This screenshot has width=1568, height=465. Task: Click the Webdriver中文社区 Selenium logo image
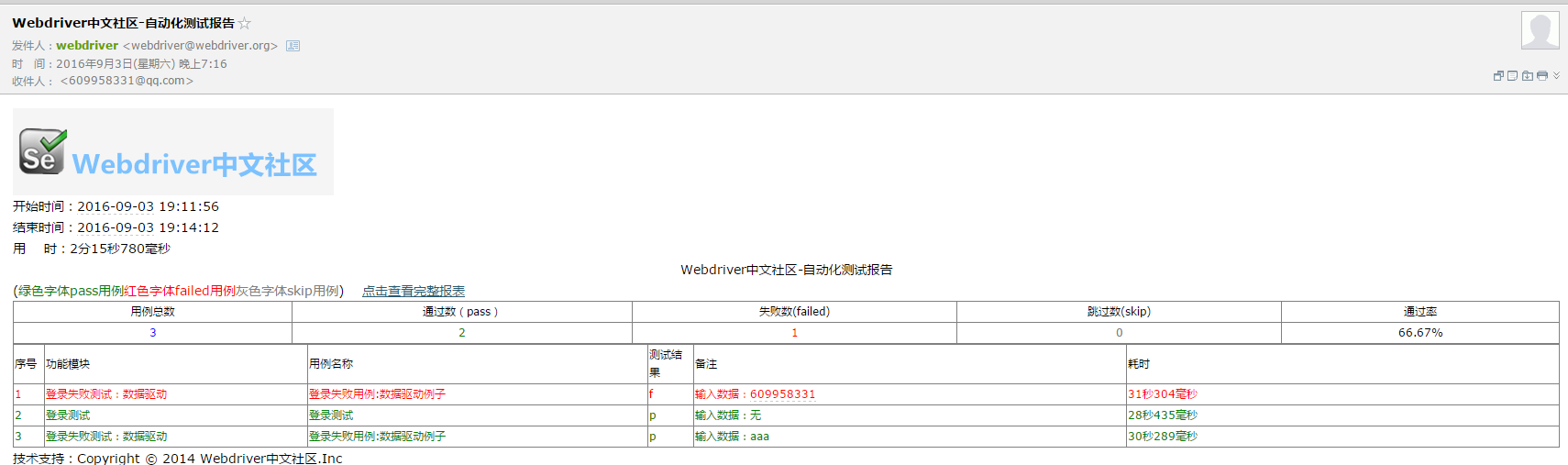(173, 151)
